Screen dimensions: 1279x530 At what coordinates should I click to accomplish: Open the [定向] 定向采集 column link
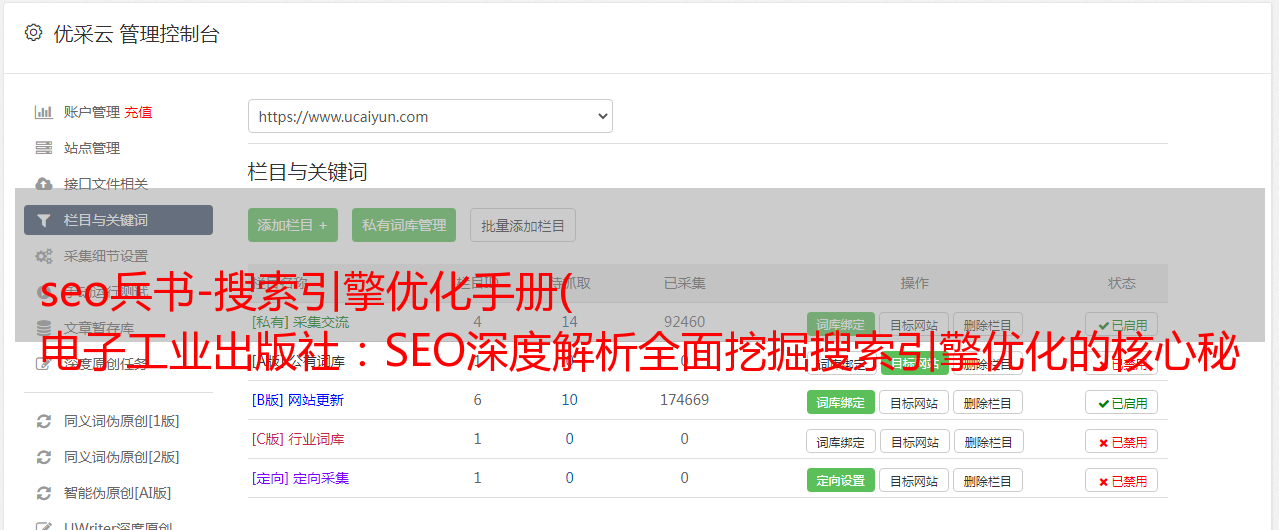tap(300, 478)
